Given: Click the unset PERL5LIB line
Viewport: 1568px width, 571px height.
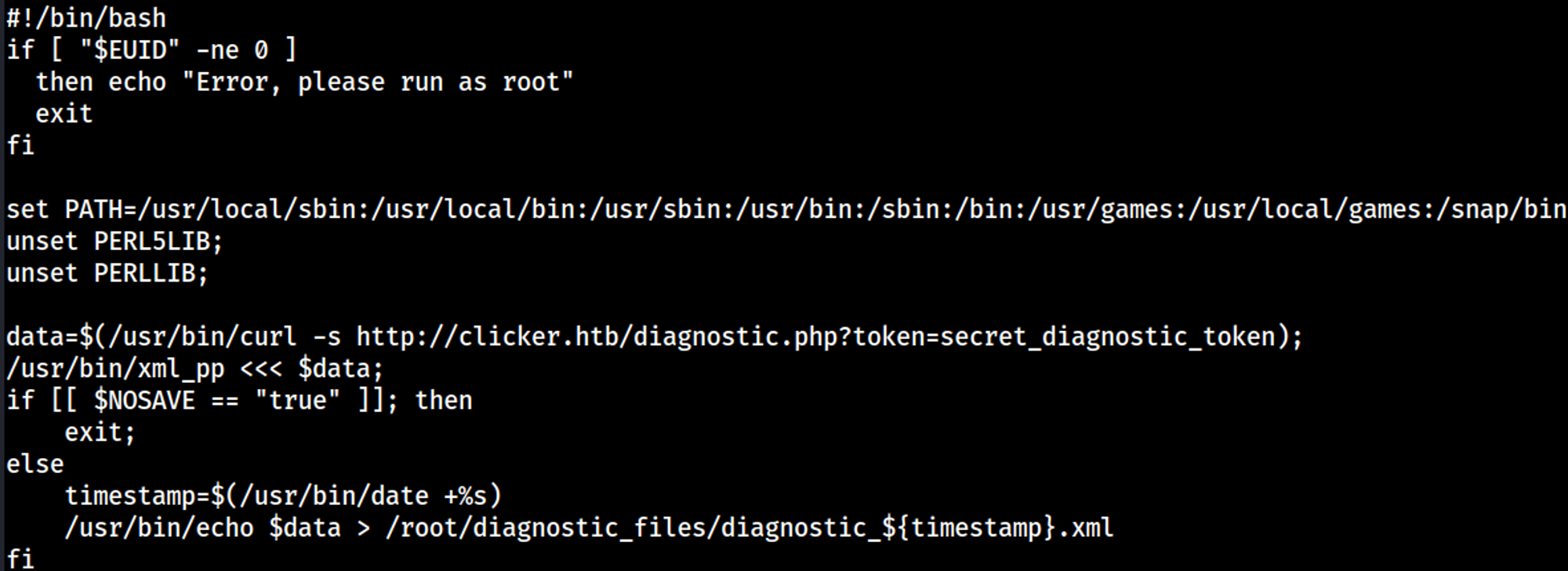Looking at the screenshot, I should [x=114, y=242].
